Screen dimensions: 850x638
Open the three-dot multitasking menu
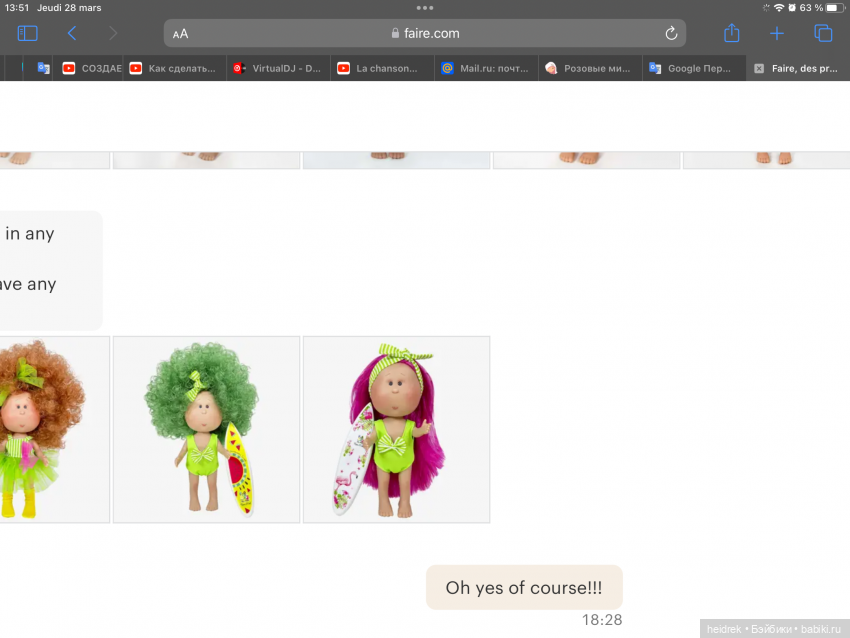tap(425, 8)
